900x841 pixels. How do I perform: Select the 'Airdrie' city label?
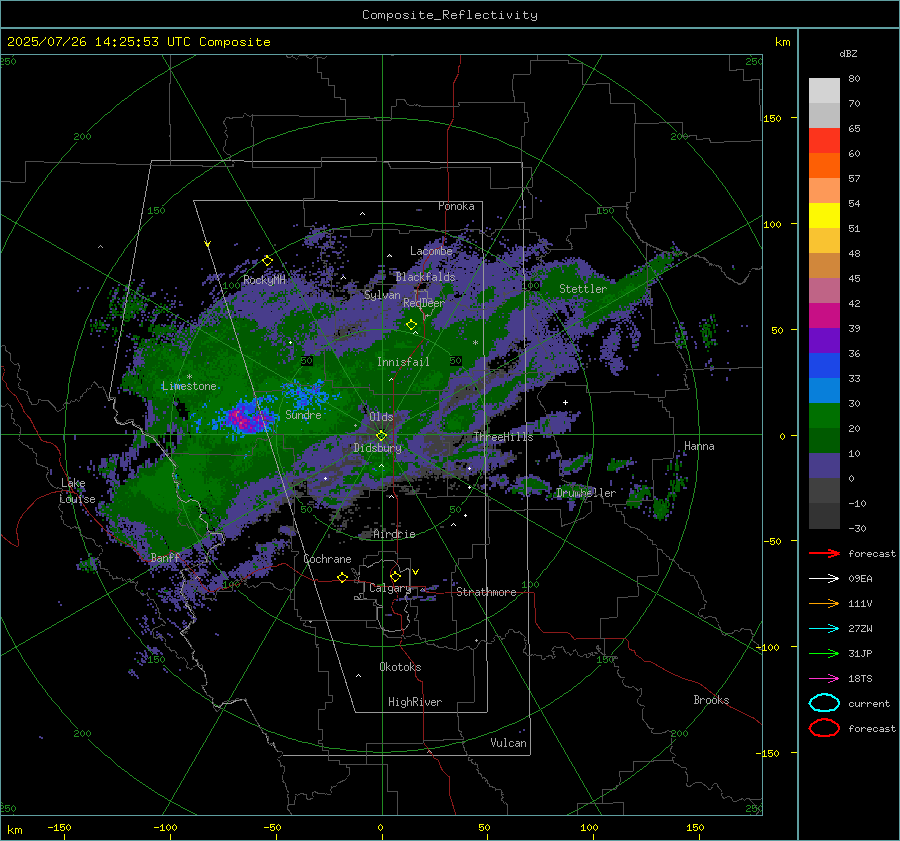394,534
